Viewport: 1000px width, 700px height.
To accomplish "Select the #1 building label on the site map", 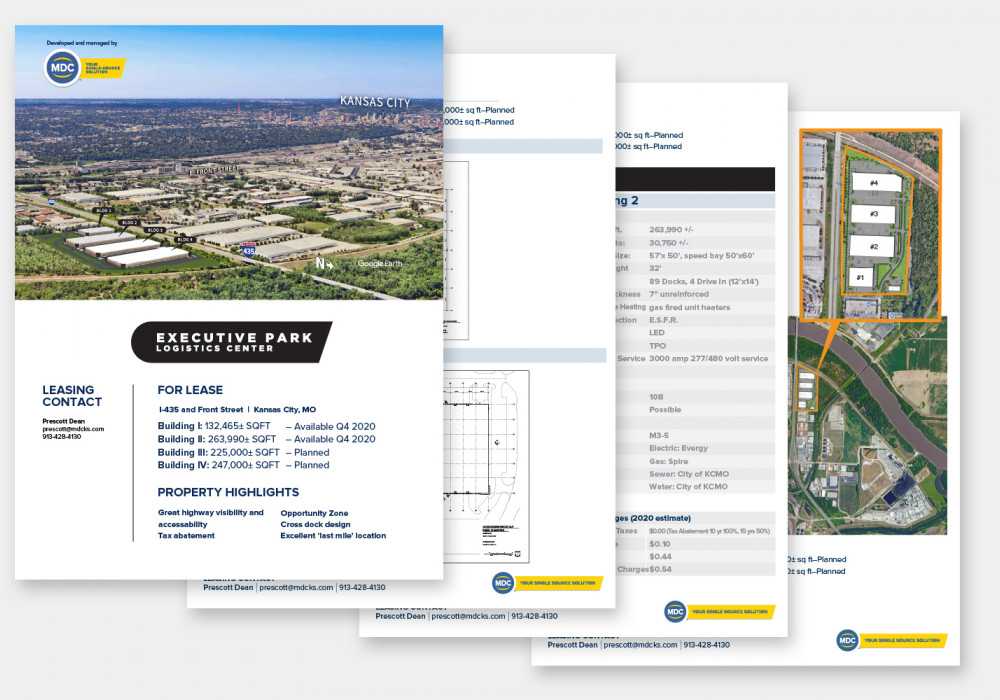I will pyautogui.click(x=857, y=276).
